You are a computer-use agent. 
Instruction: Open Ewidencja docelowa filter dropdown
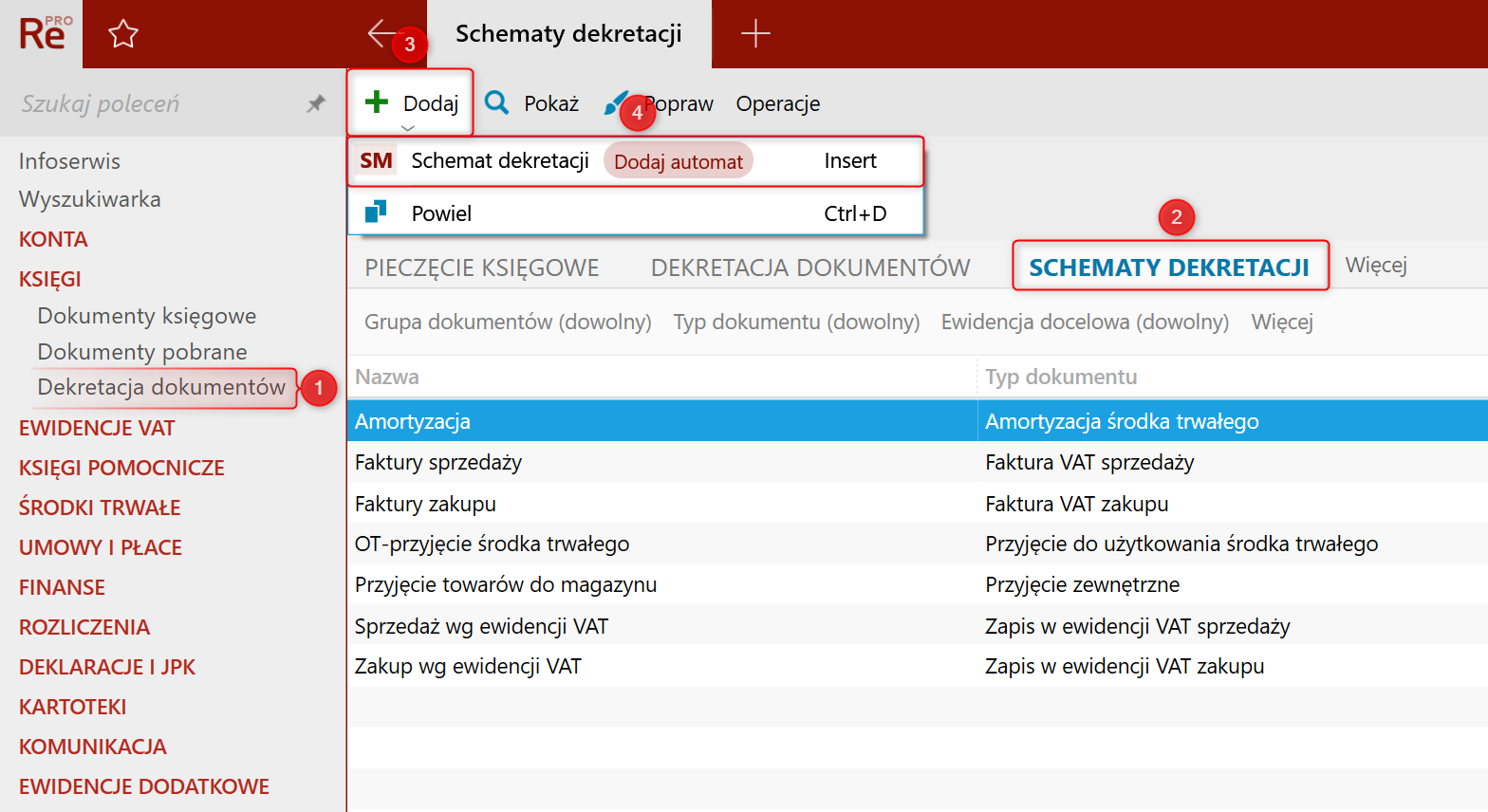tap(1085, 323)
